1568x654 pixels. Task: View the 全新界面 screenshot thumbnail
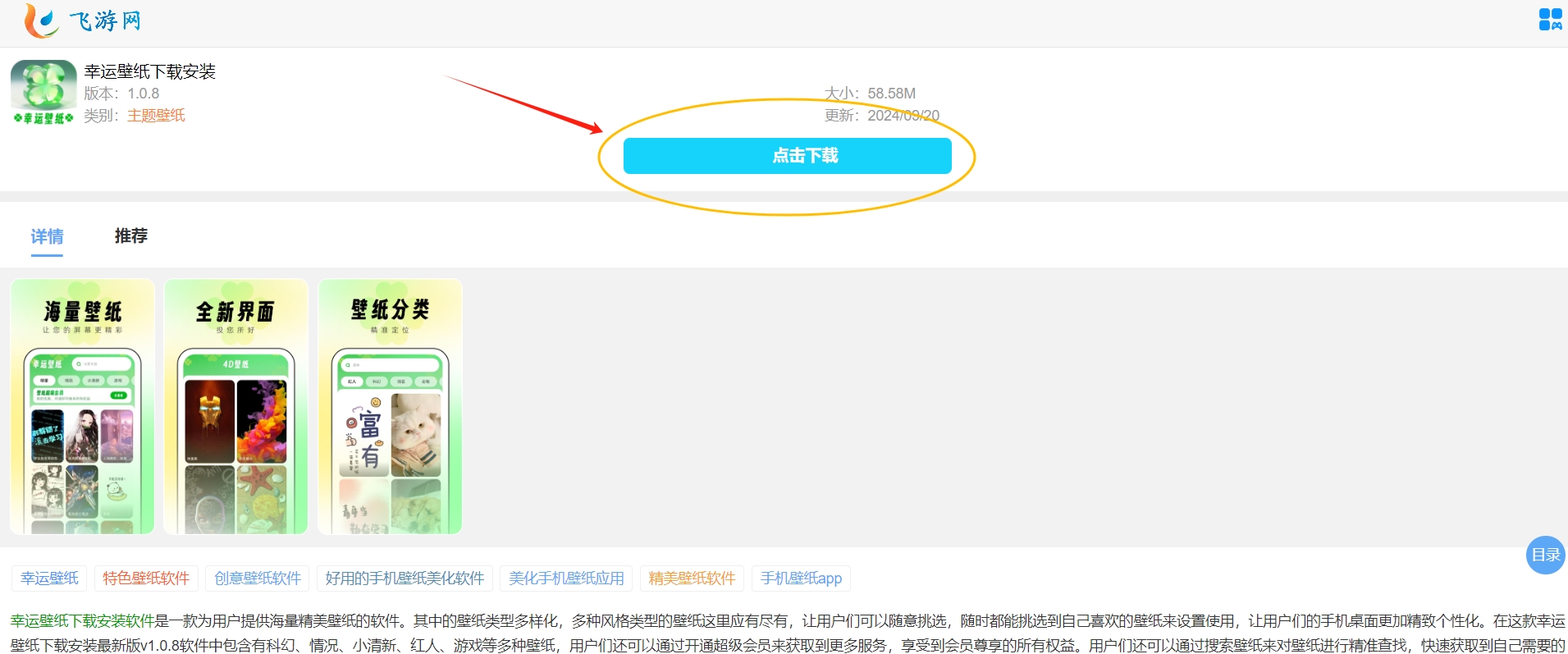[236, 406]
